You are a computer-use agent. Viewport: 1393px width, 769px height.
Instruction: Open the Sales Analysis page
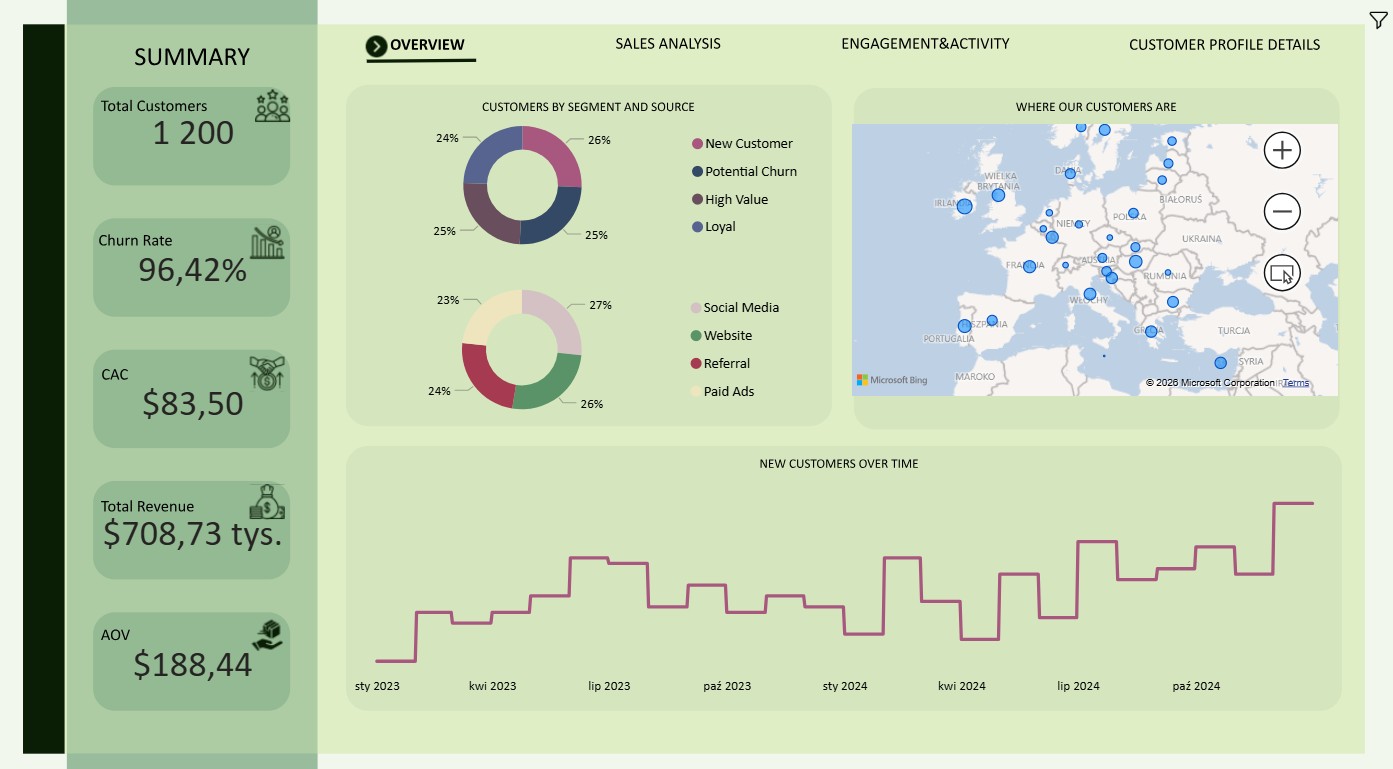click(668, 44)
